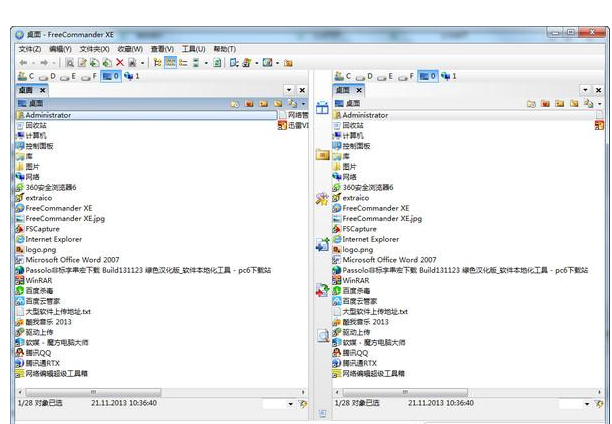Click the Back navigation arrow in toolbar
This screenshot has width=612, height=424.
[x=23, y=63]
